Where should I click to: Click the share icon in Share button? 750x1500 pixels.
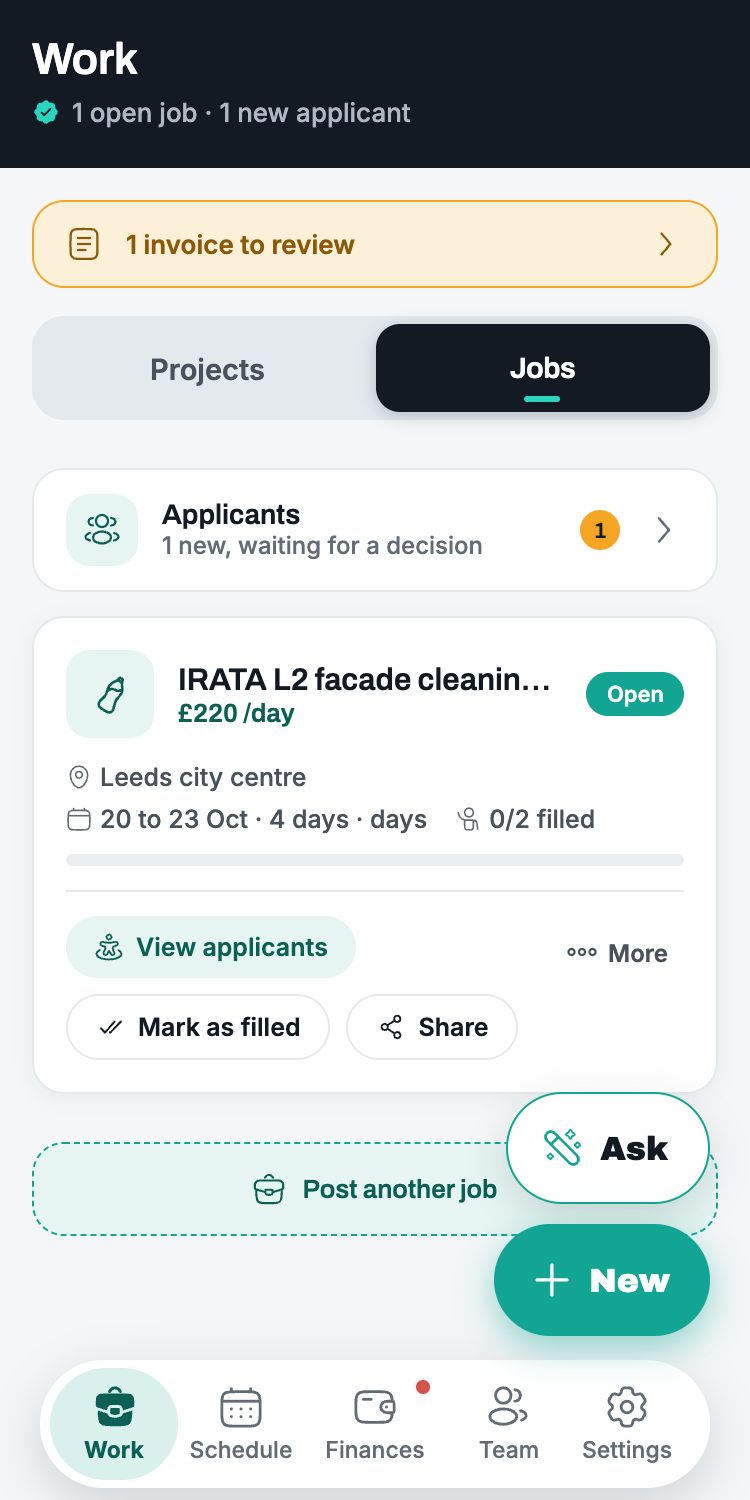coord(391,1027)
